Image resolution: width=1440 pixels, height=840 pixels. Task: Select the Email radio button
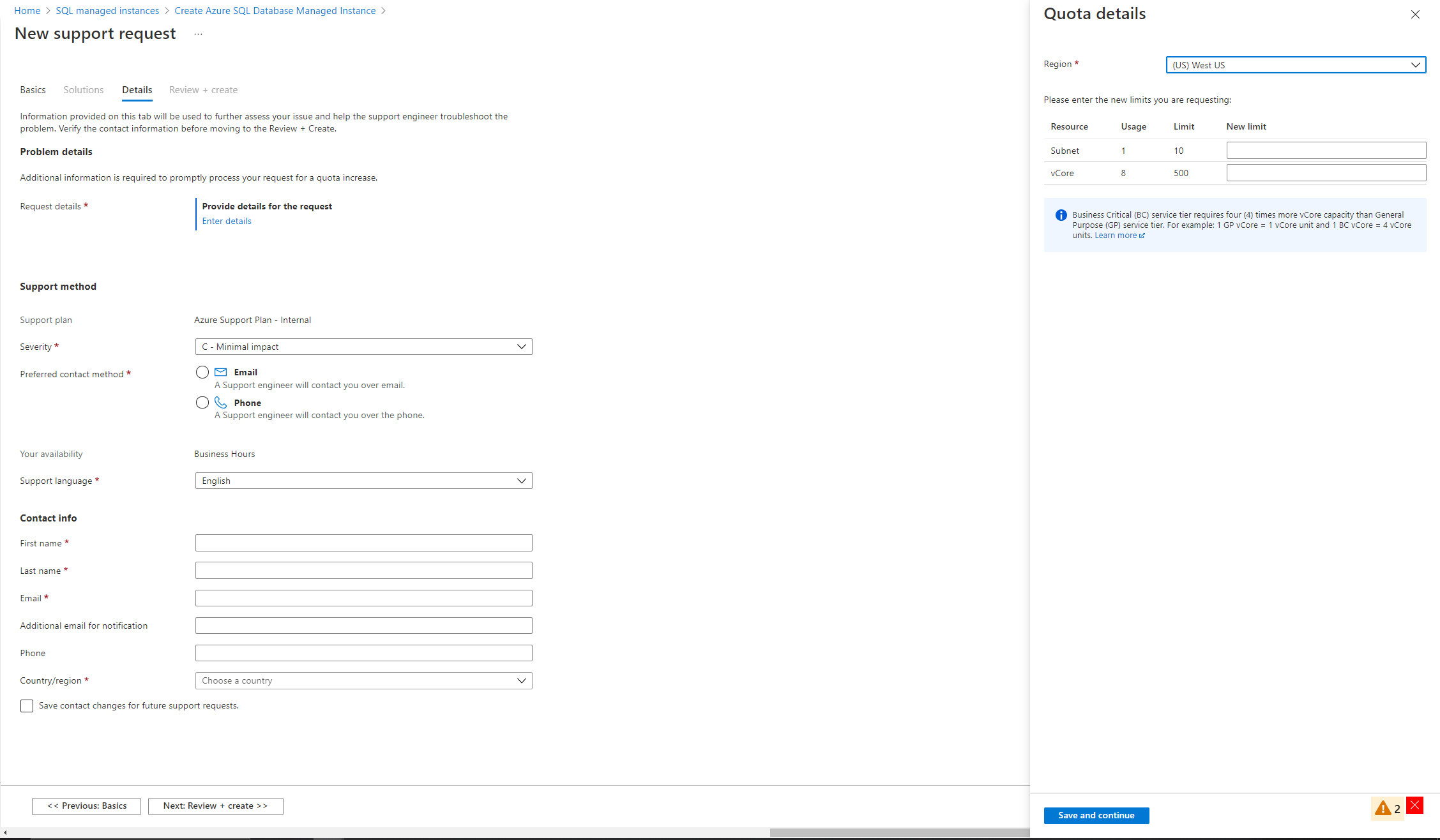201,372
